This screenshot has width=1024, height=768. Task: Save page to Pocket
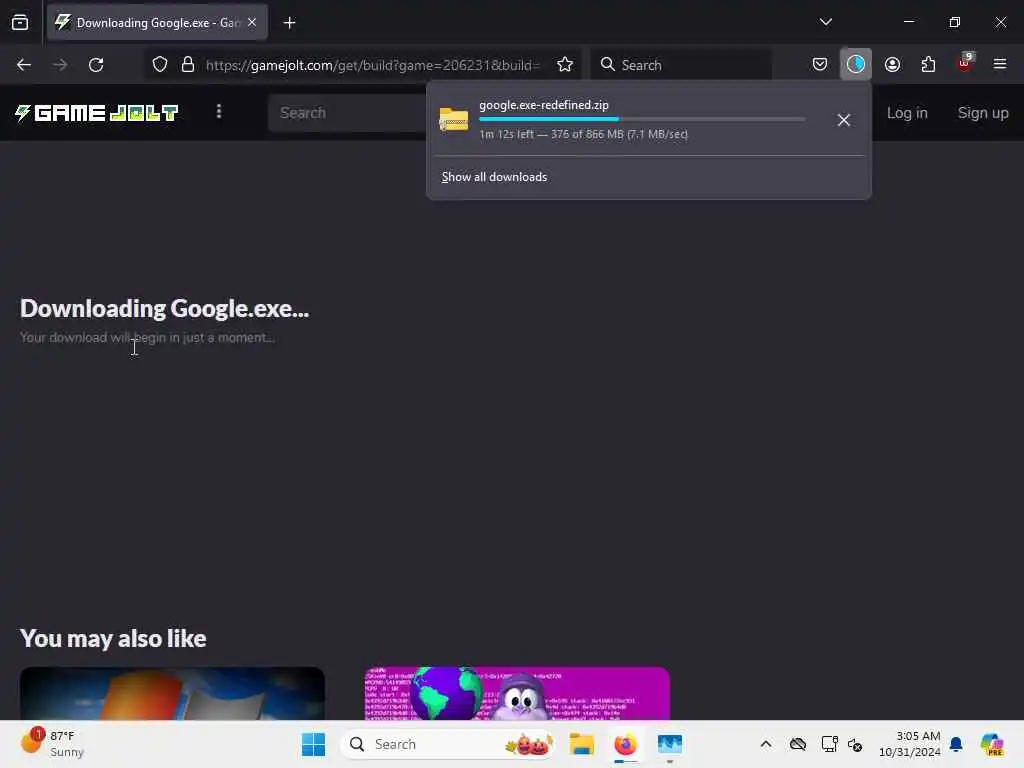820,64
